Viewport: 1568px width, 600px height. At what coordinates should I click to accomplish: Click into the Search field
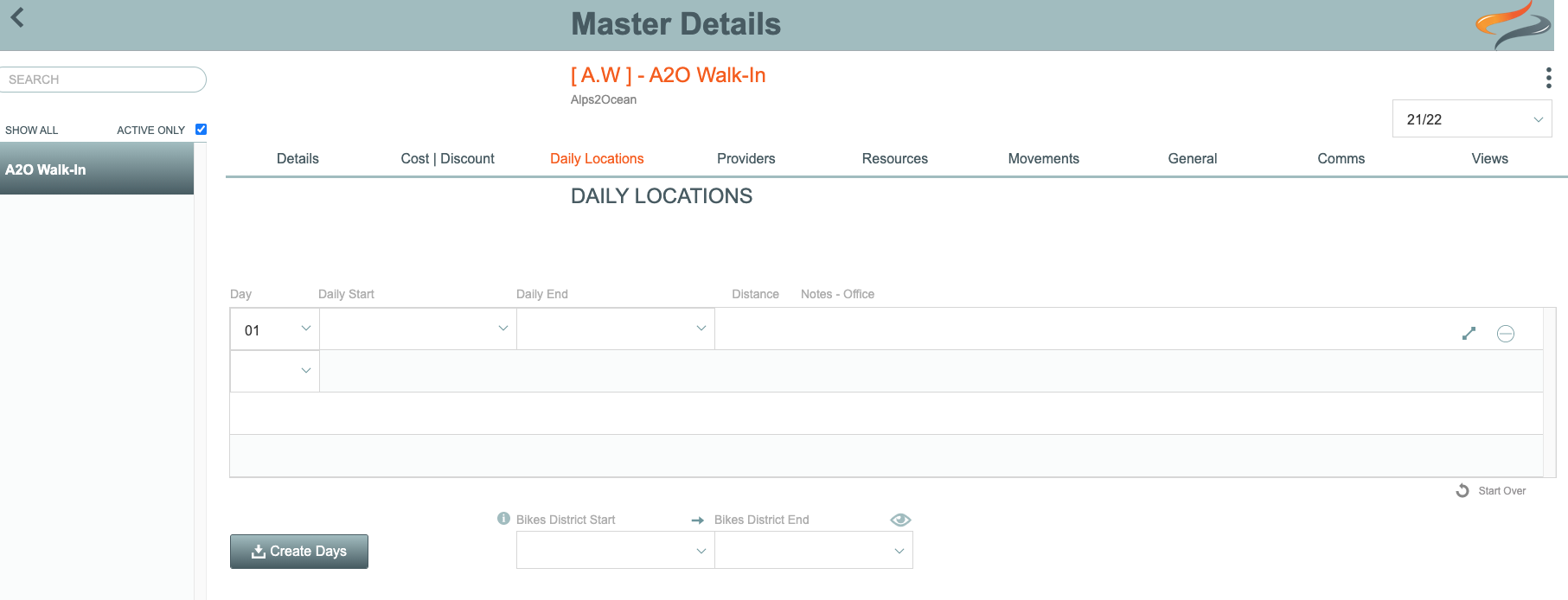(103, 80)
